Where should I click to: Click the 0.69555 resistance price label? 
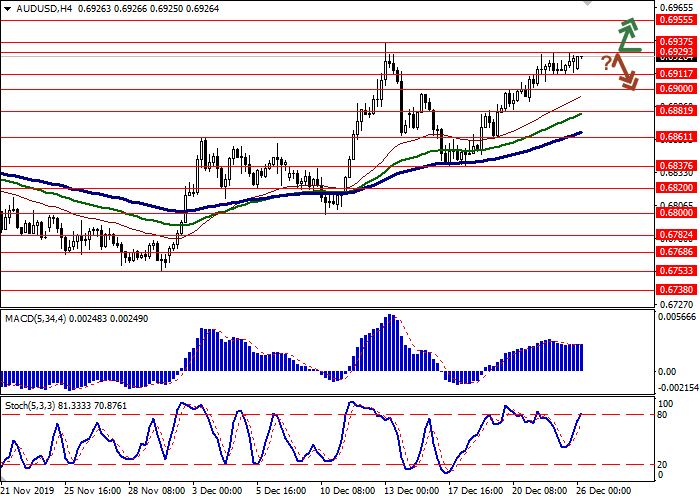(x=677, y=19)
